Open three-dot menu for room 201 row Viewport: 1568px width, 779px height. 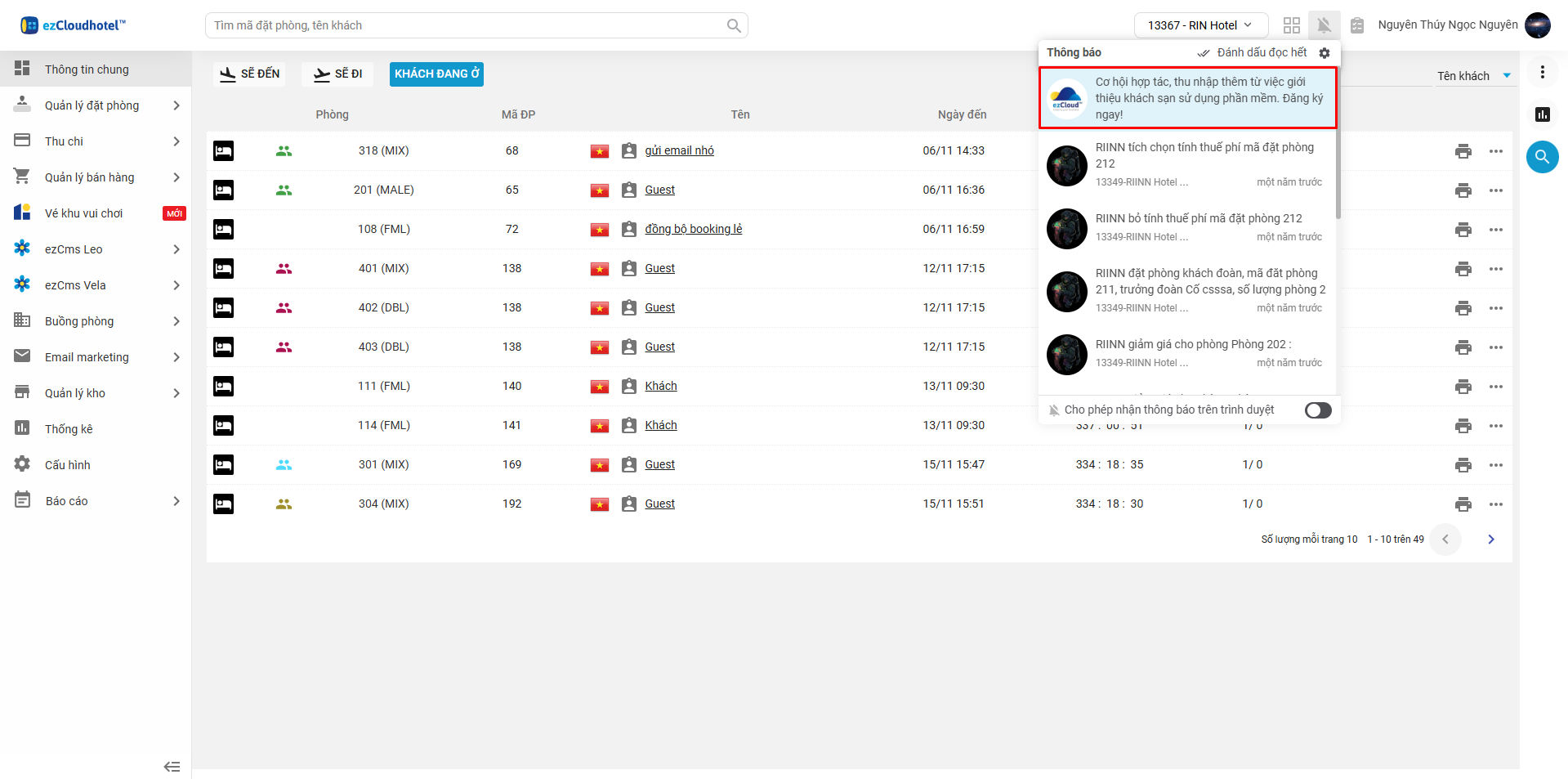point(1495,190)
